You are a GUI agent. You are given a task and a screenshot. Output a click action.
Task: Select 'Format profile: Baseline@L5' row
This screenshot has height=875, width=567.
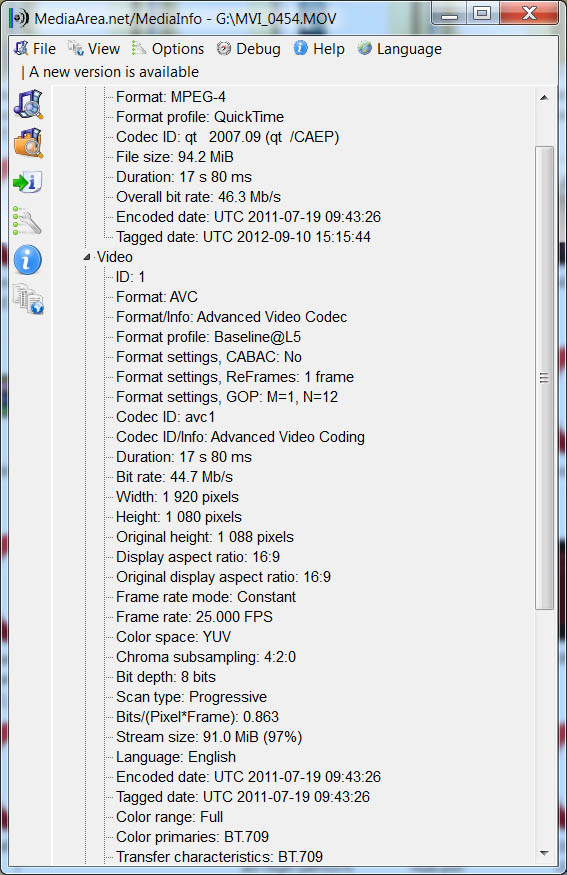point(208,337)
